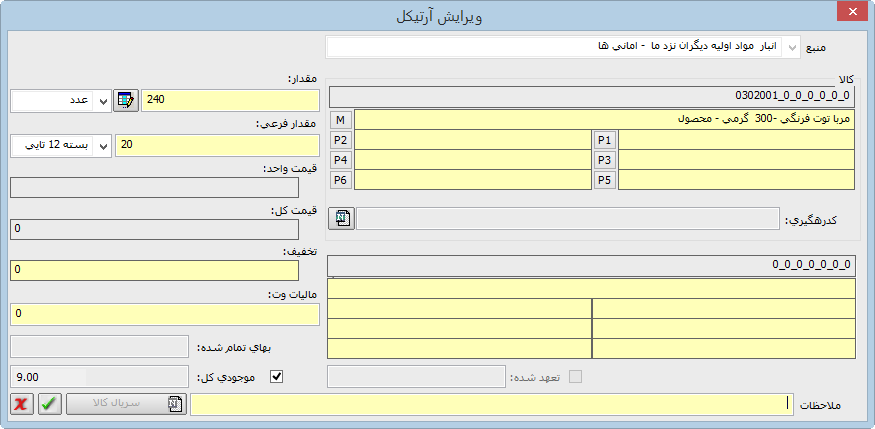Open the quantity calculator icon beside 240
875x429 pixels.
[126, 101]
